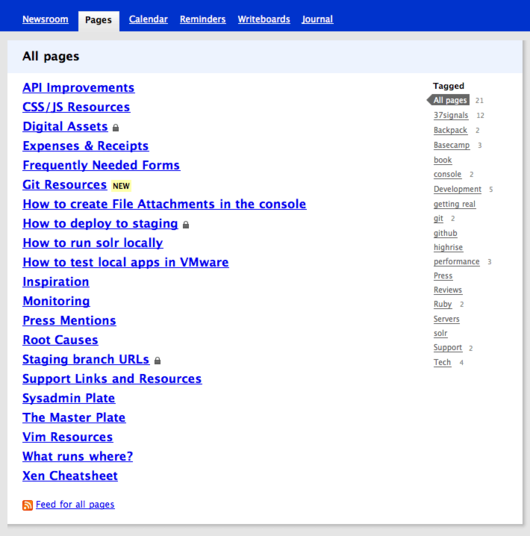Open Staging branch URLs page
The height and width of the screenshot is (536, 530).
tap(86, 360)
